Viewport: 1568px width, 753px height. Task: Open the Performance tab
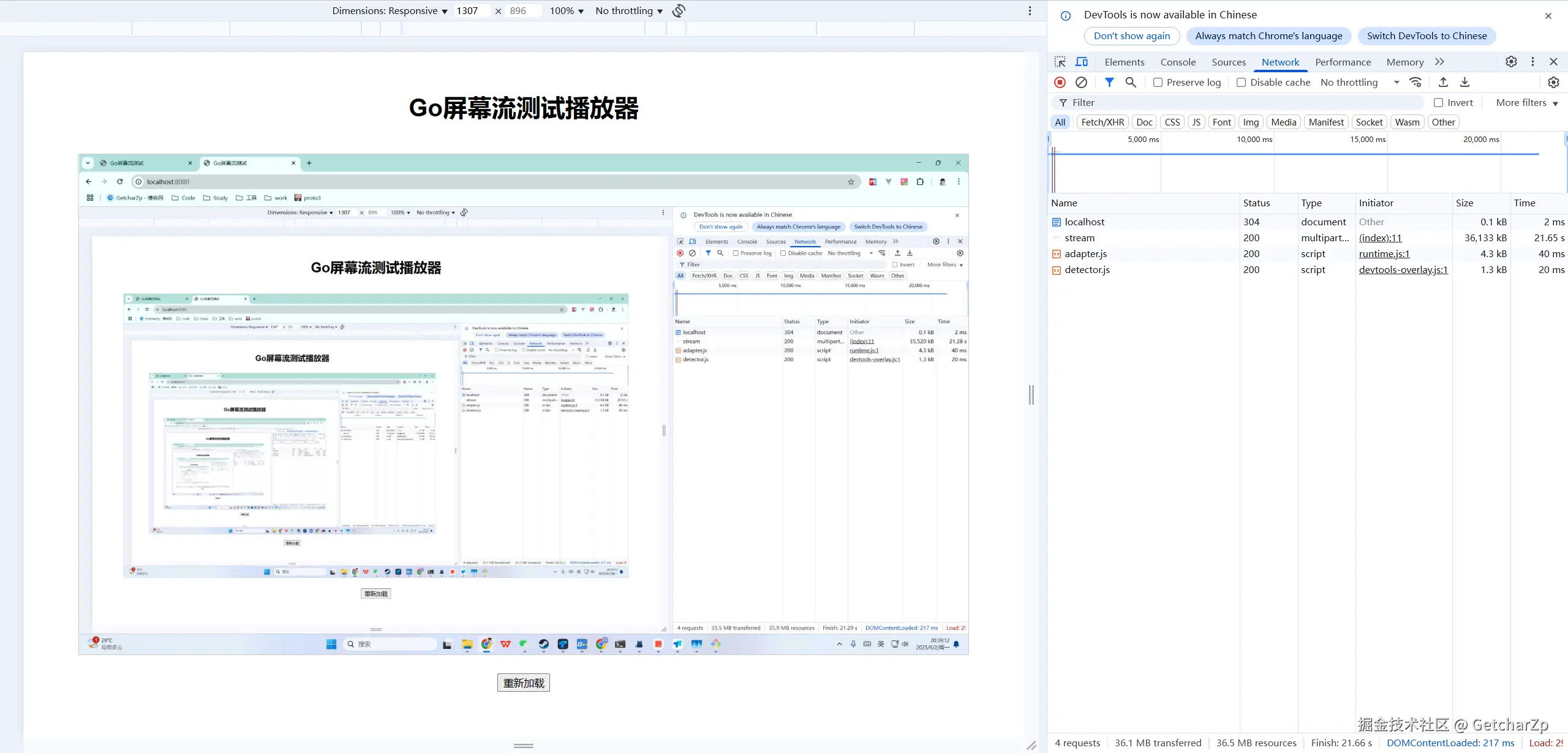tap(1343, 62)
